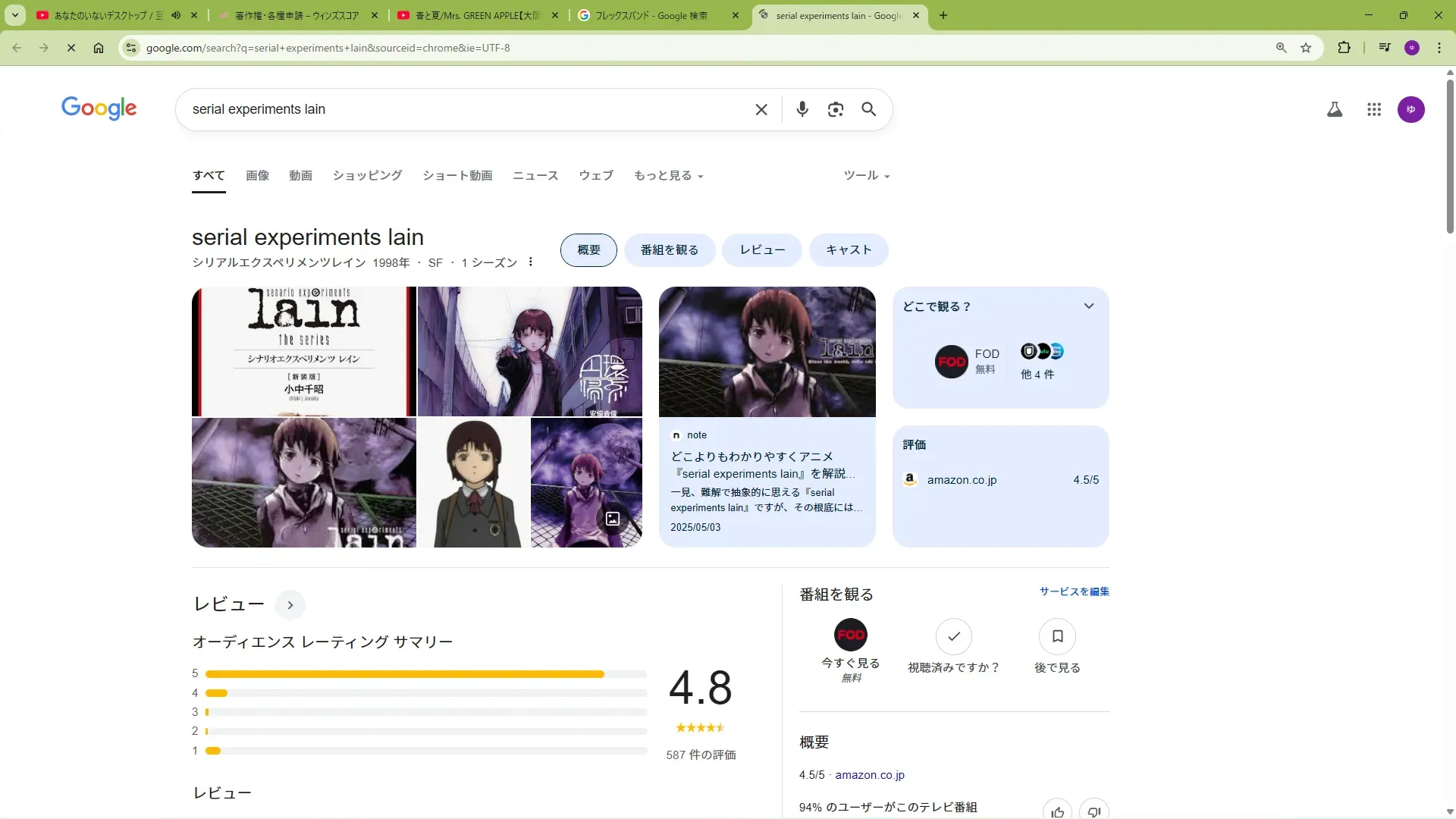Toggle the watch later bookmark button
The height and width of the screenshot is (819, 1456).
(x=1057, y=636)
